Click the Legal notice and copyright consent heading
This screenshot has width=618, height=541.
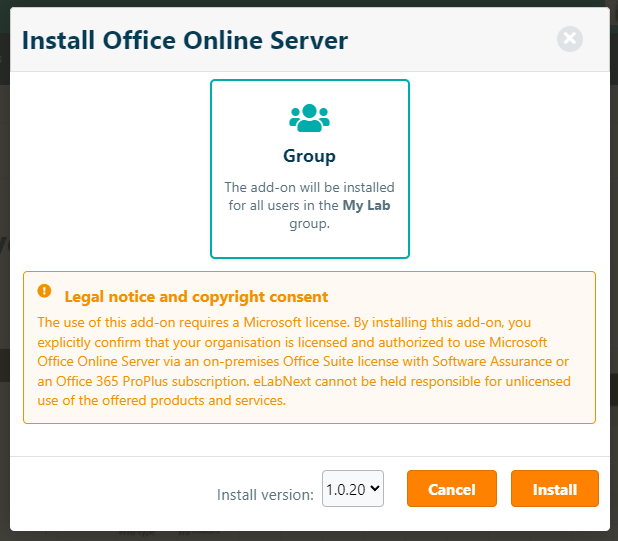196,297
